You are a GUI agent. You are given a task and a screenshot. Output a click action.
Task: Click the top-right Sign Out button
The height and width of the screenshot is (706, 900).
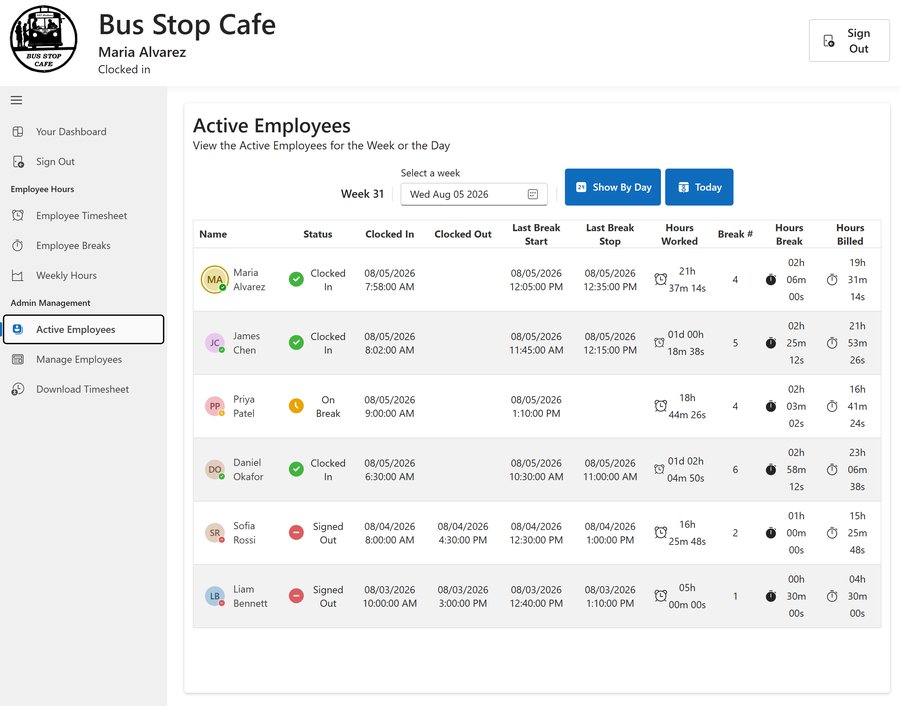click(x=849, y=41)
